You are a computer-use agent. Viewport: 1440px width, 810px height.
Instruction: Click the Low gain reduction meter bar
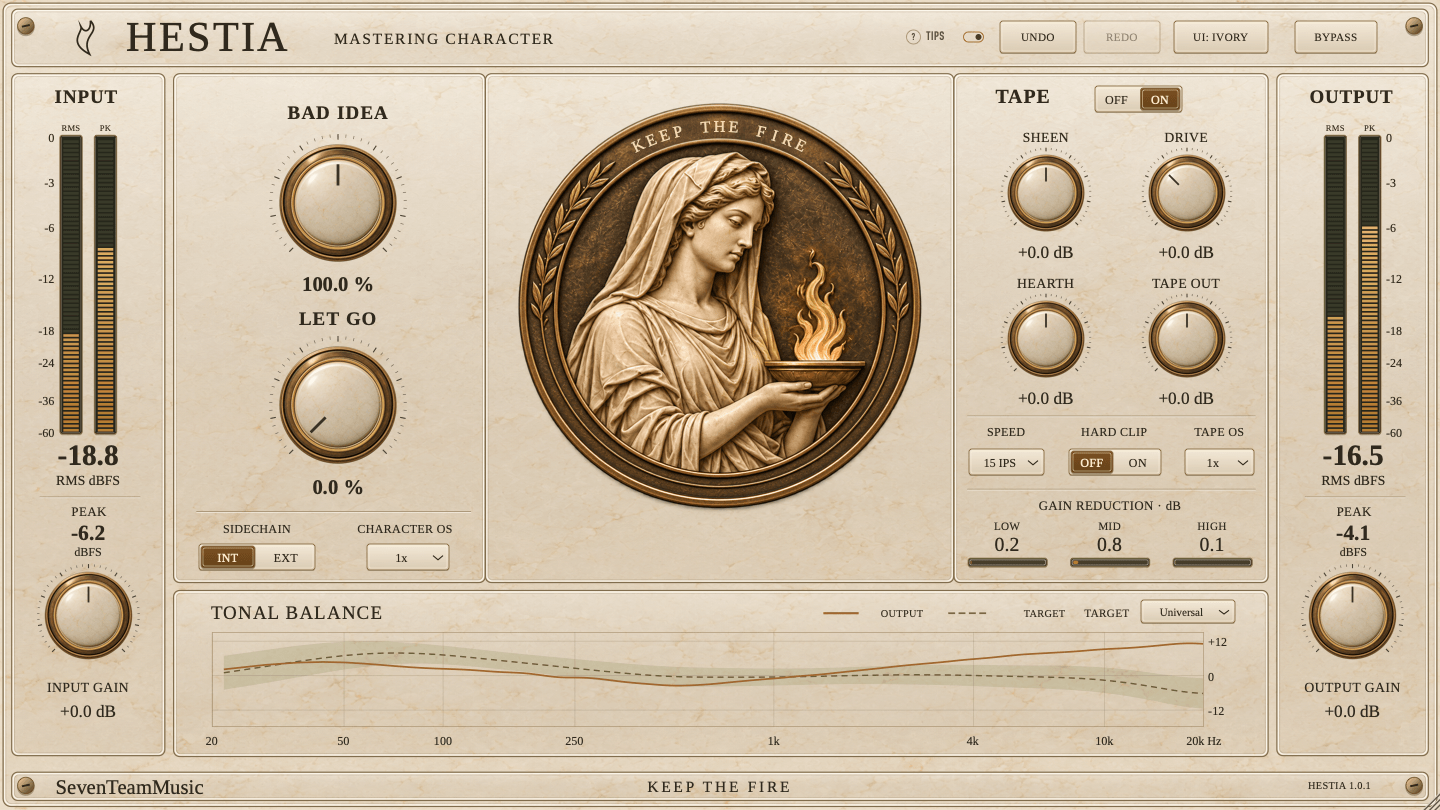click(1008, 563)
